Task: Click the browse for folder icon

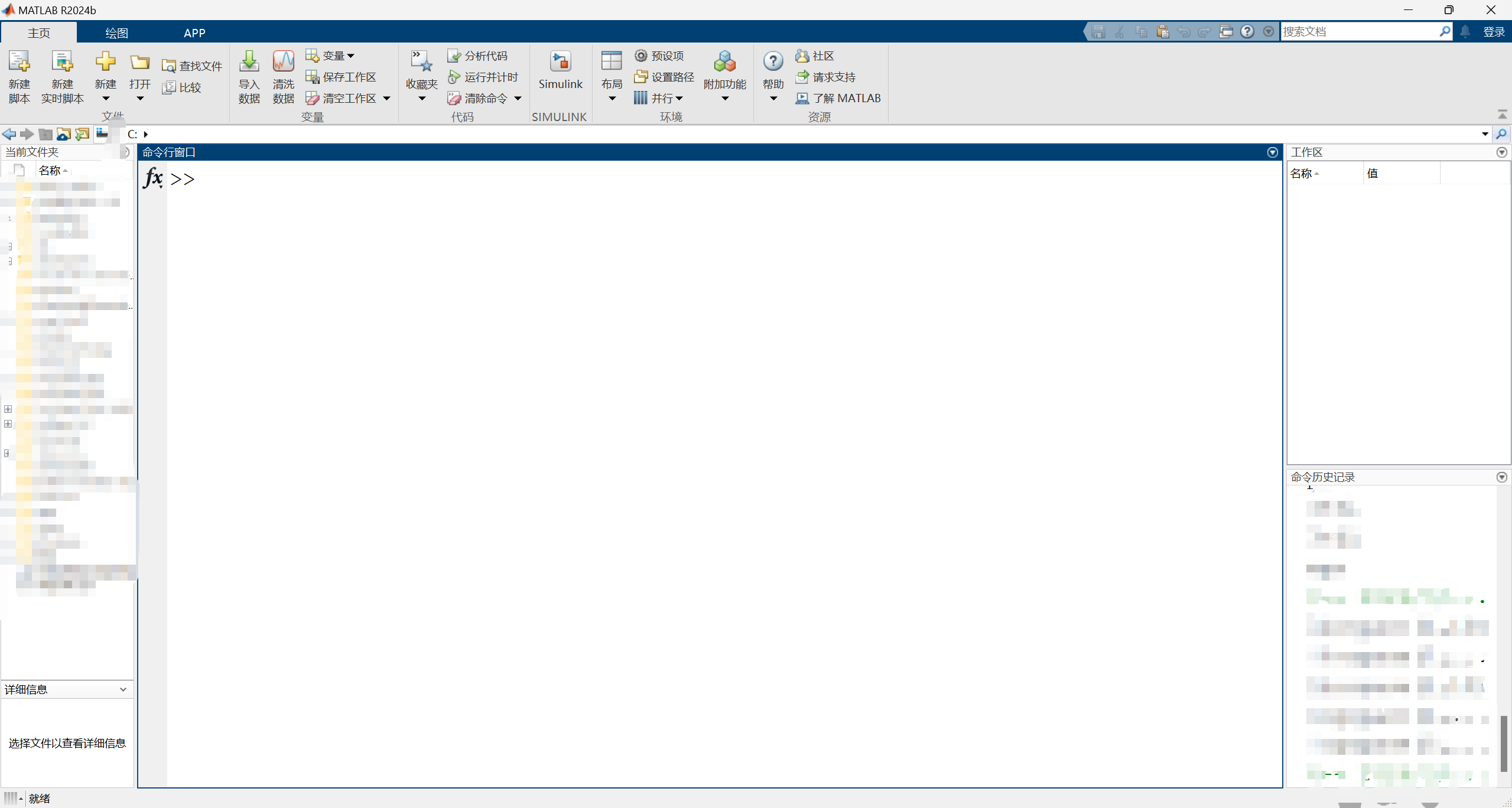Action: (82, 134)
